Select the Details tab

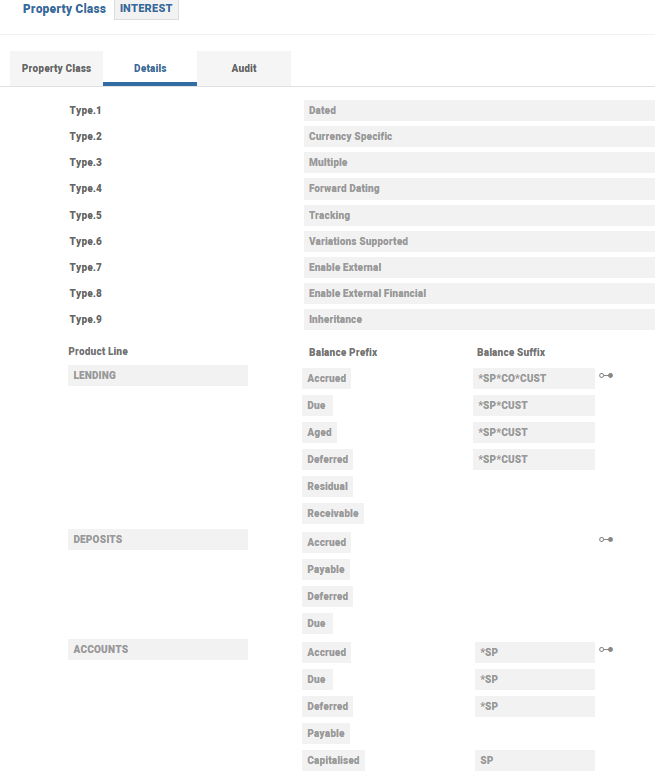[x=150, y=69]
